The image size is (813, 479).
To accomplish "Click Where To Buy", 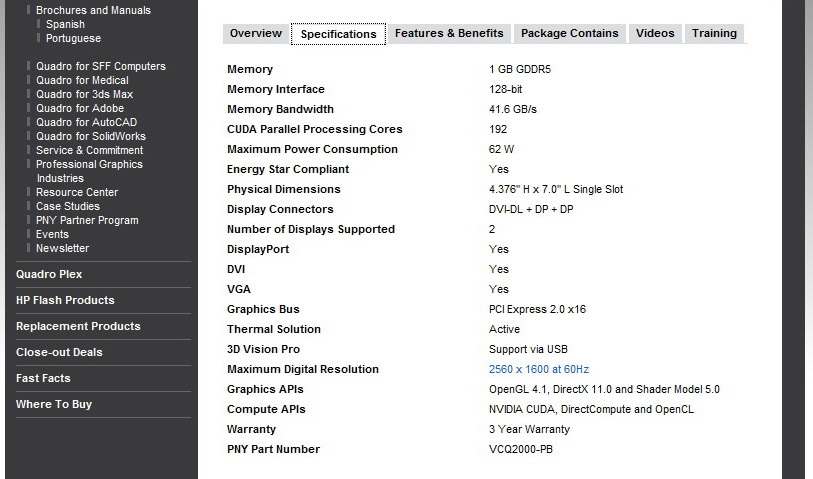I will pyautogui.click(x=54, y=404).
